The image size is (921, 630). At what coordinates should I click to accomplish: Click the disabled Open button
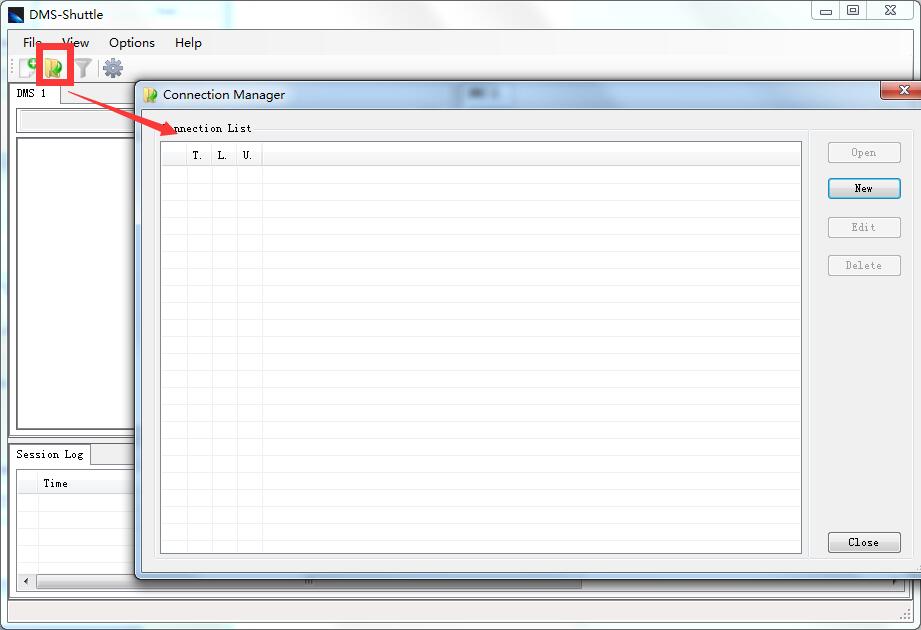(x=864, y=153)
